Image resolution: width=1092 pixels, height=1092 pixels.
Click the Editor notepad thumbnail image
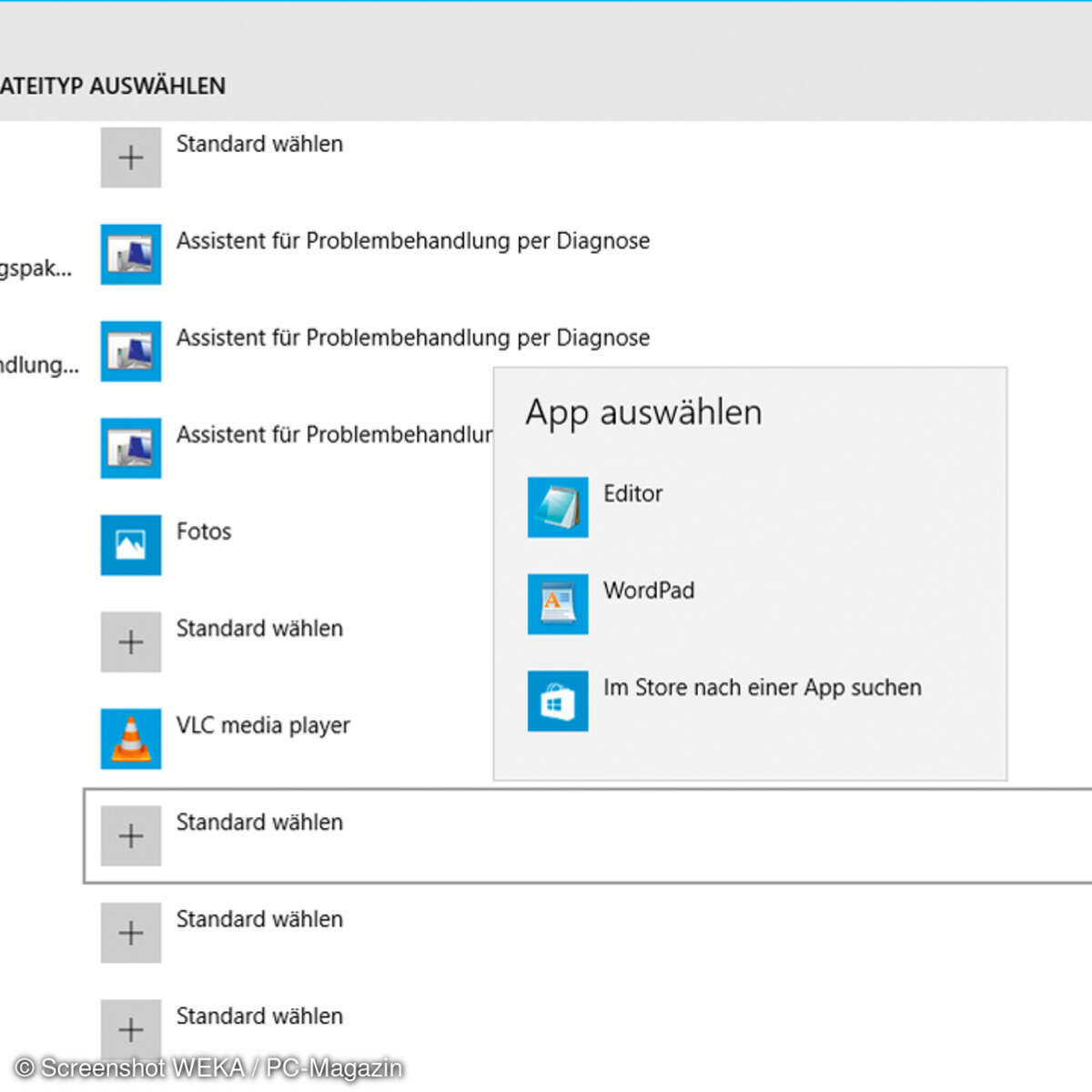(x=557, y=507)
